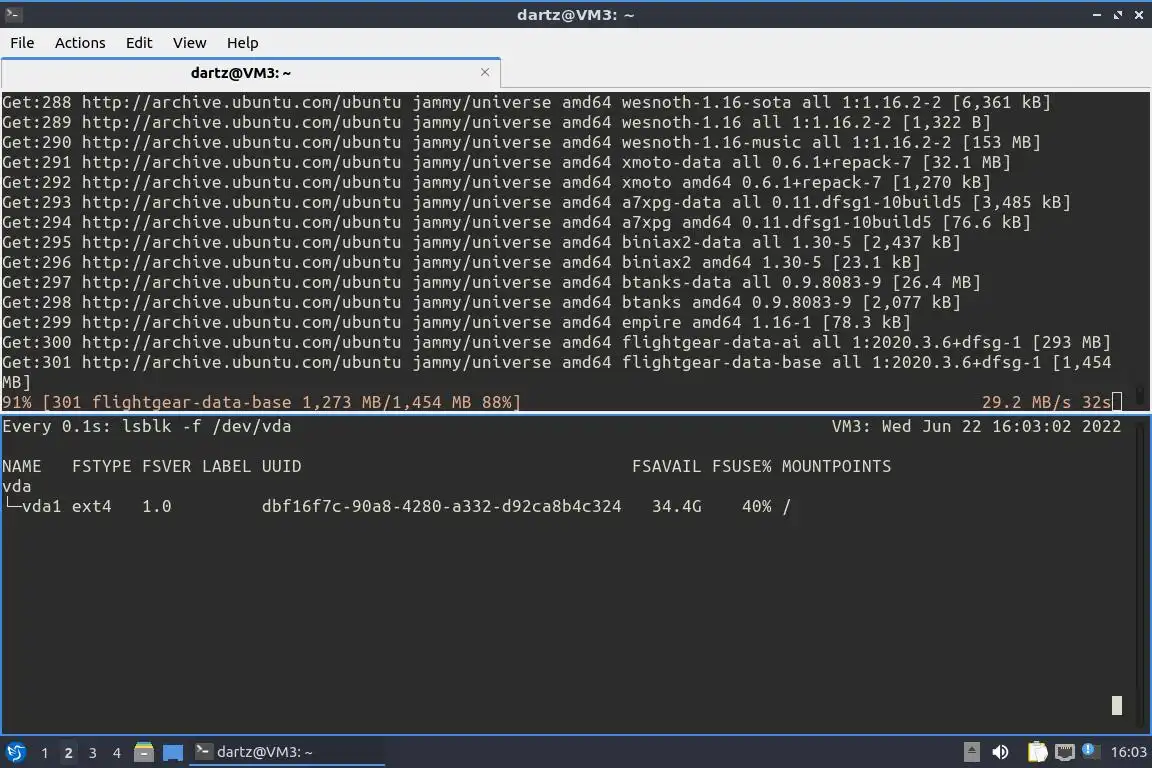Focus dartz@VM3 window in taskbar
The image size is (1152, 768).
pyautogui.click(x=287, y=752)
